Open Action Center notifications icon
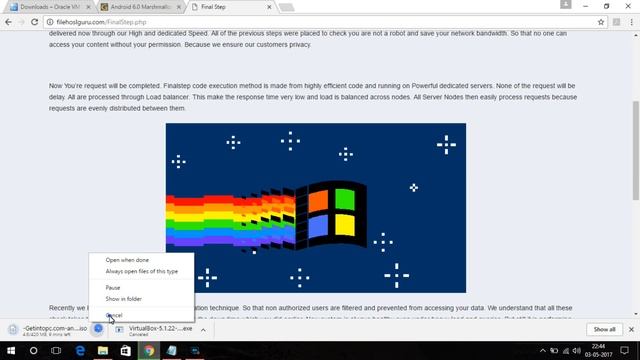 click(x=624, y=350)
